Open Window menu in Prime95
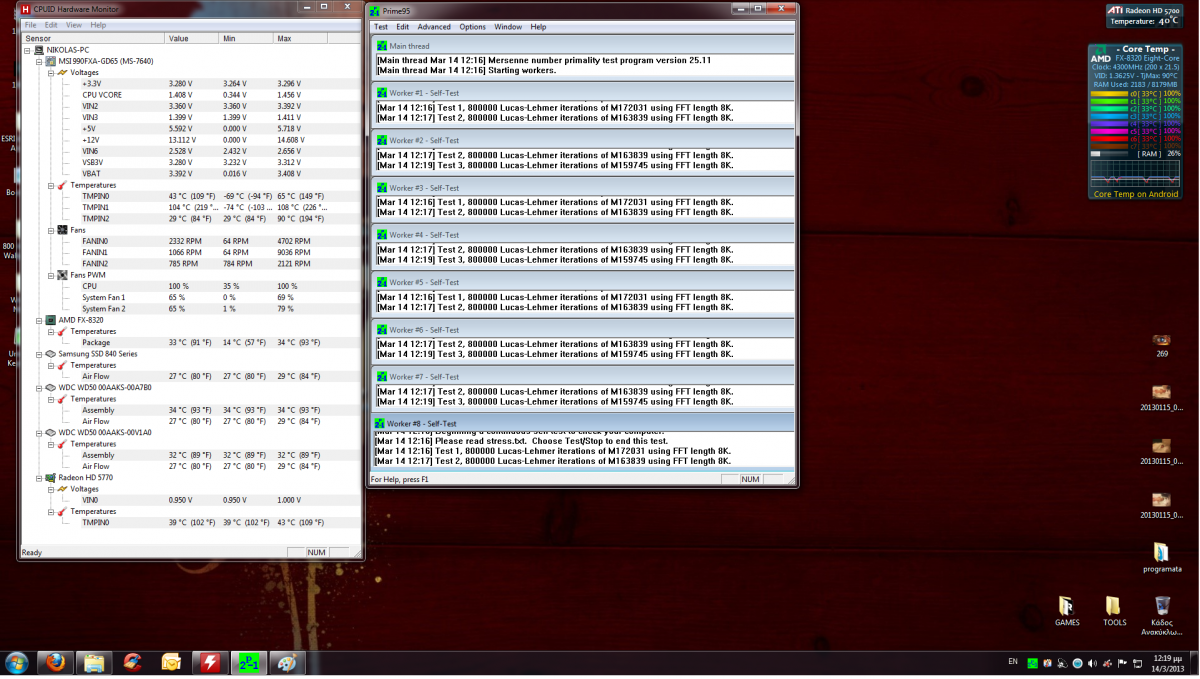The width and height of the screenshot is (1200, 679). click(x=508, y=27)
